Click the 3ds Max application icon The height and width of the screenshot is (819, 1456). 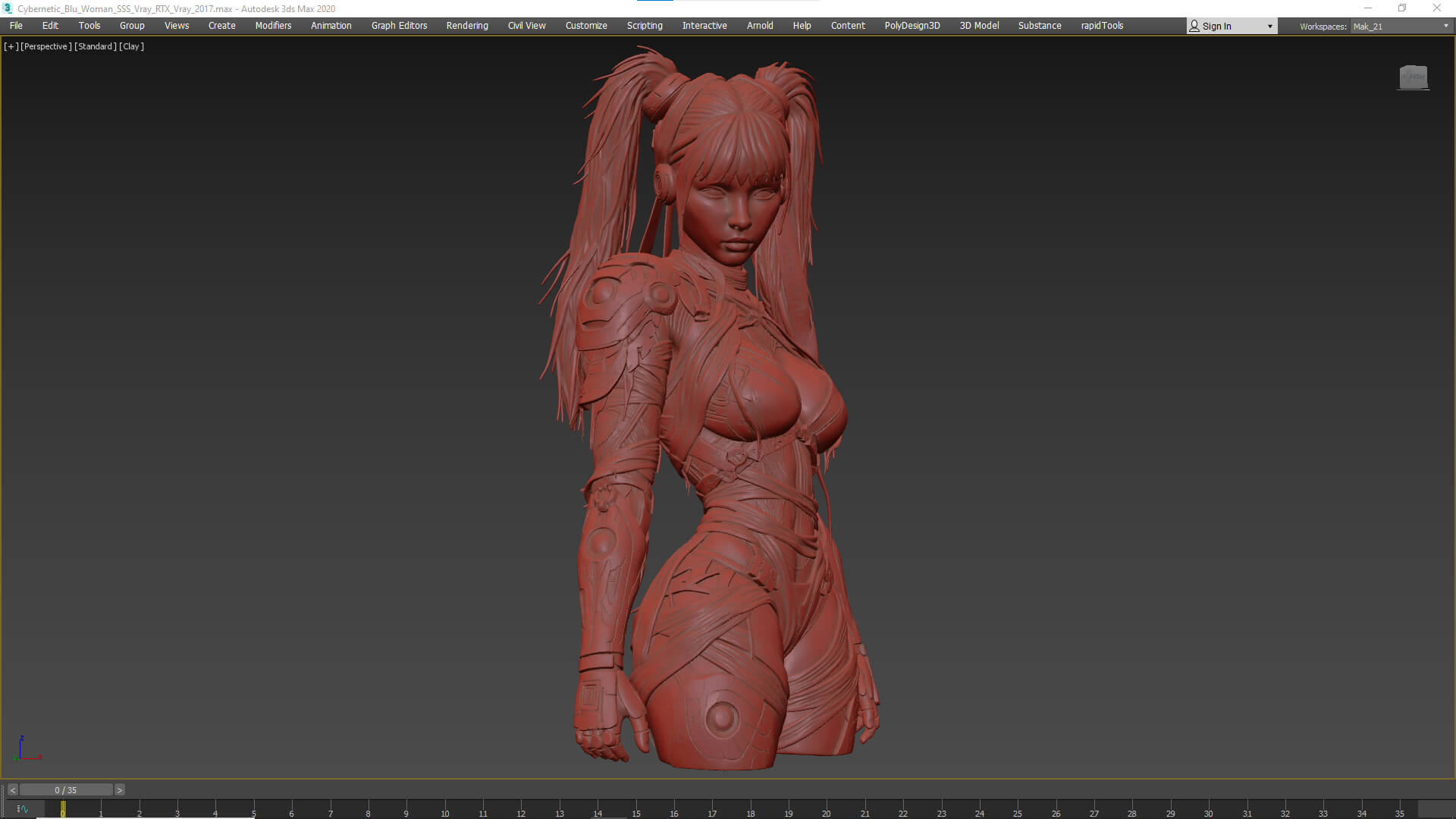(8, 8)
